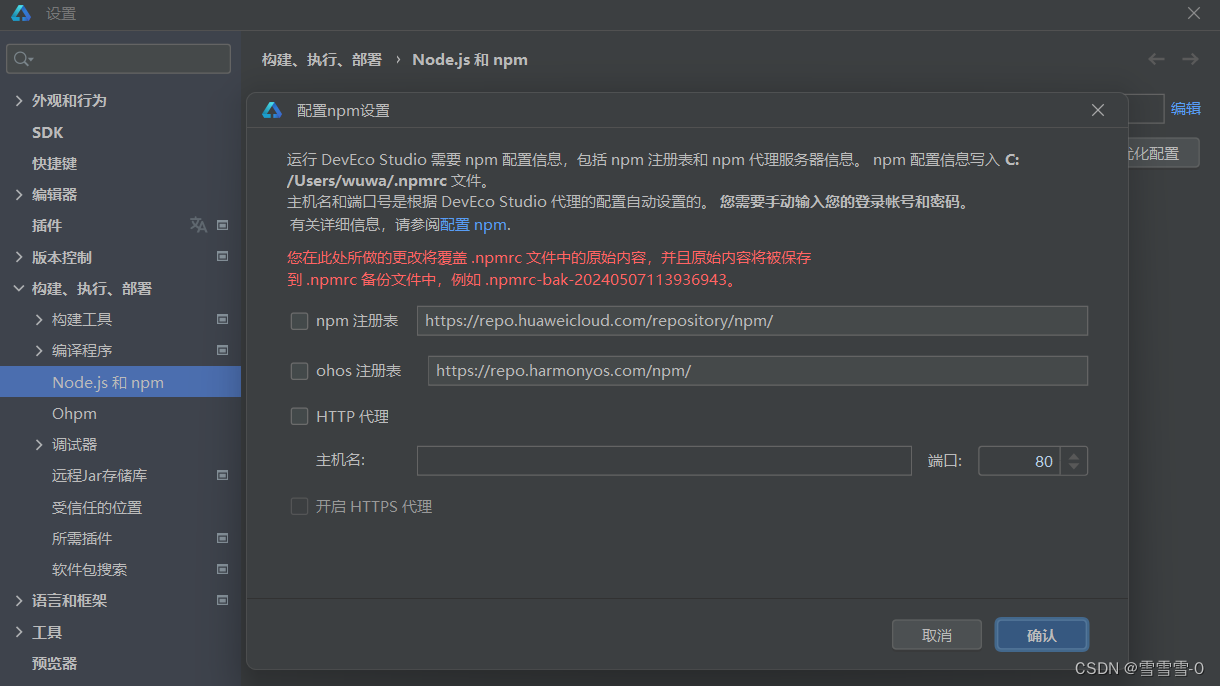Open the 配置 npm help link

(x=473, y=225)
